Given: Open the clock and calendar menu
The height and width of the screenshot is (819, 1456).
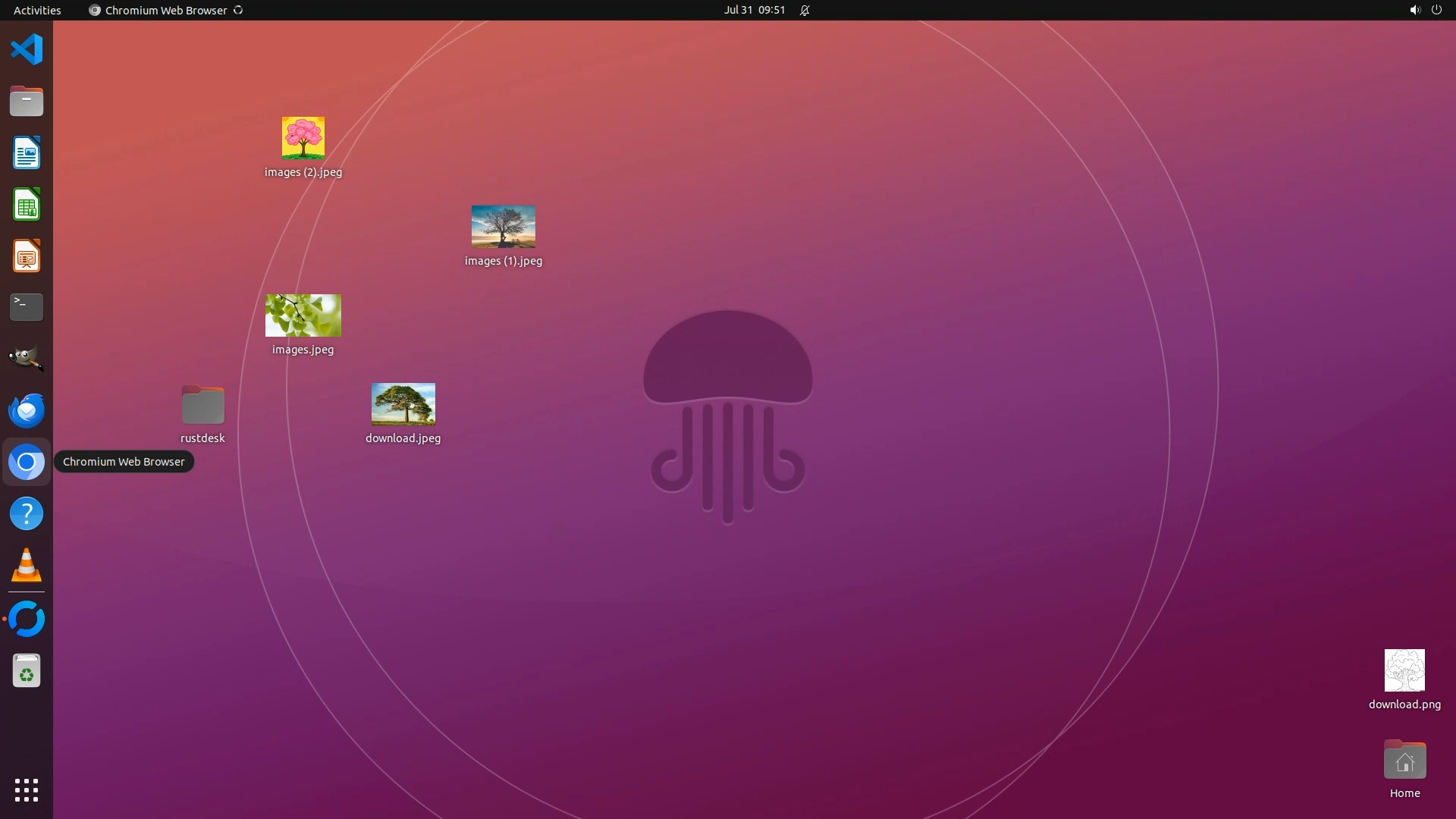Looking at the screenshot, I should 754,10.
